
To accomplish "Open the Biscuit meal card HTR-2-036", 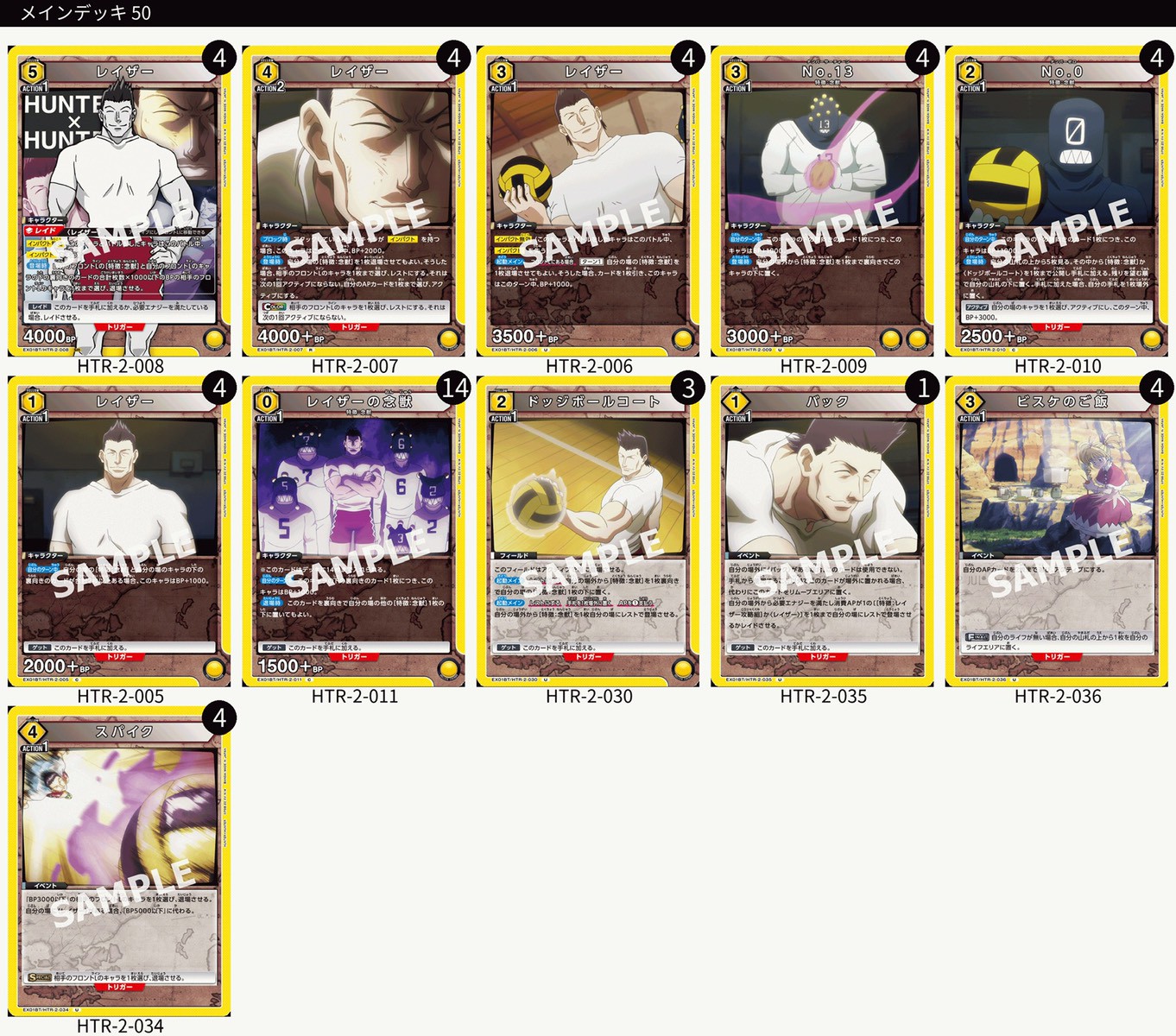I will pyautogui.click(x=1057, y=531).
